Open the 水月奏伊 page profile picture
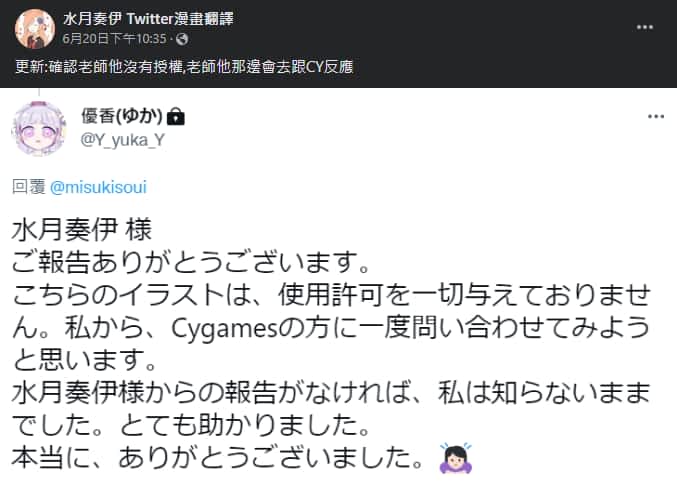Screen dimensions: 677x484 (x=35, y=28)
